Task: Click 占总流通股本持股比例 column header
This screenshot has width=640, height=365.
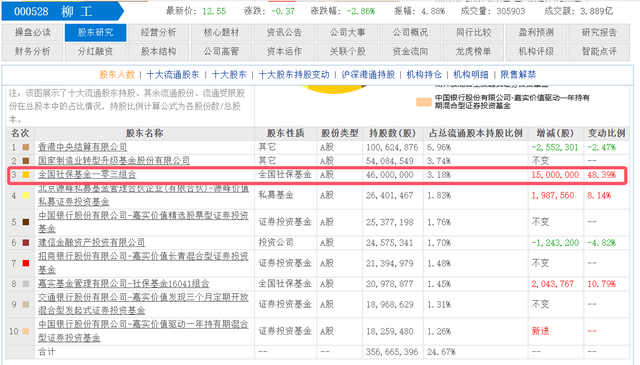Action: (476, 133)
